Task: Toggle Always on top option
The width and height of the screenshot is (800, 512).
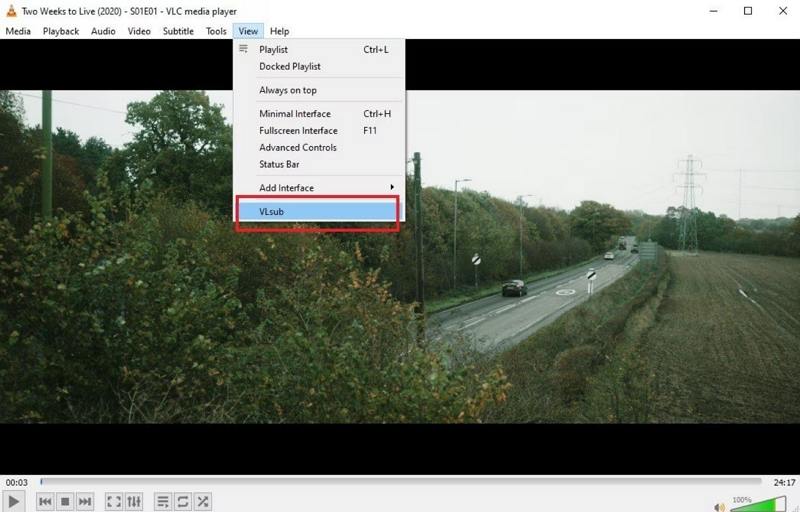Action: (319, 90)
